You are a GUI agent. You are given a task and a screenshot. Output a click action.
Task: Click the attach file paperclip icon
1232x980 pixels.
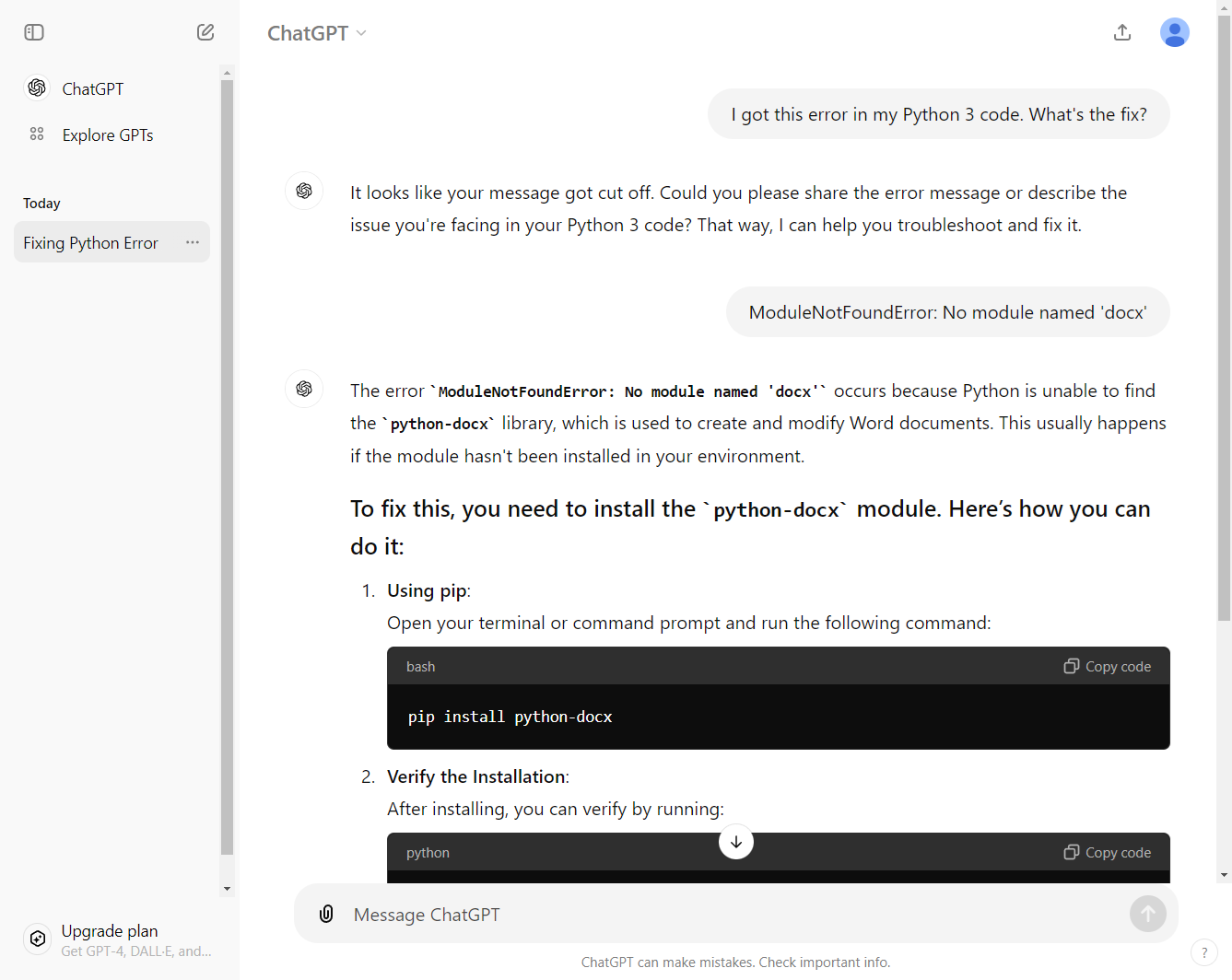pos(326,914)
